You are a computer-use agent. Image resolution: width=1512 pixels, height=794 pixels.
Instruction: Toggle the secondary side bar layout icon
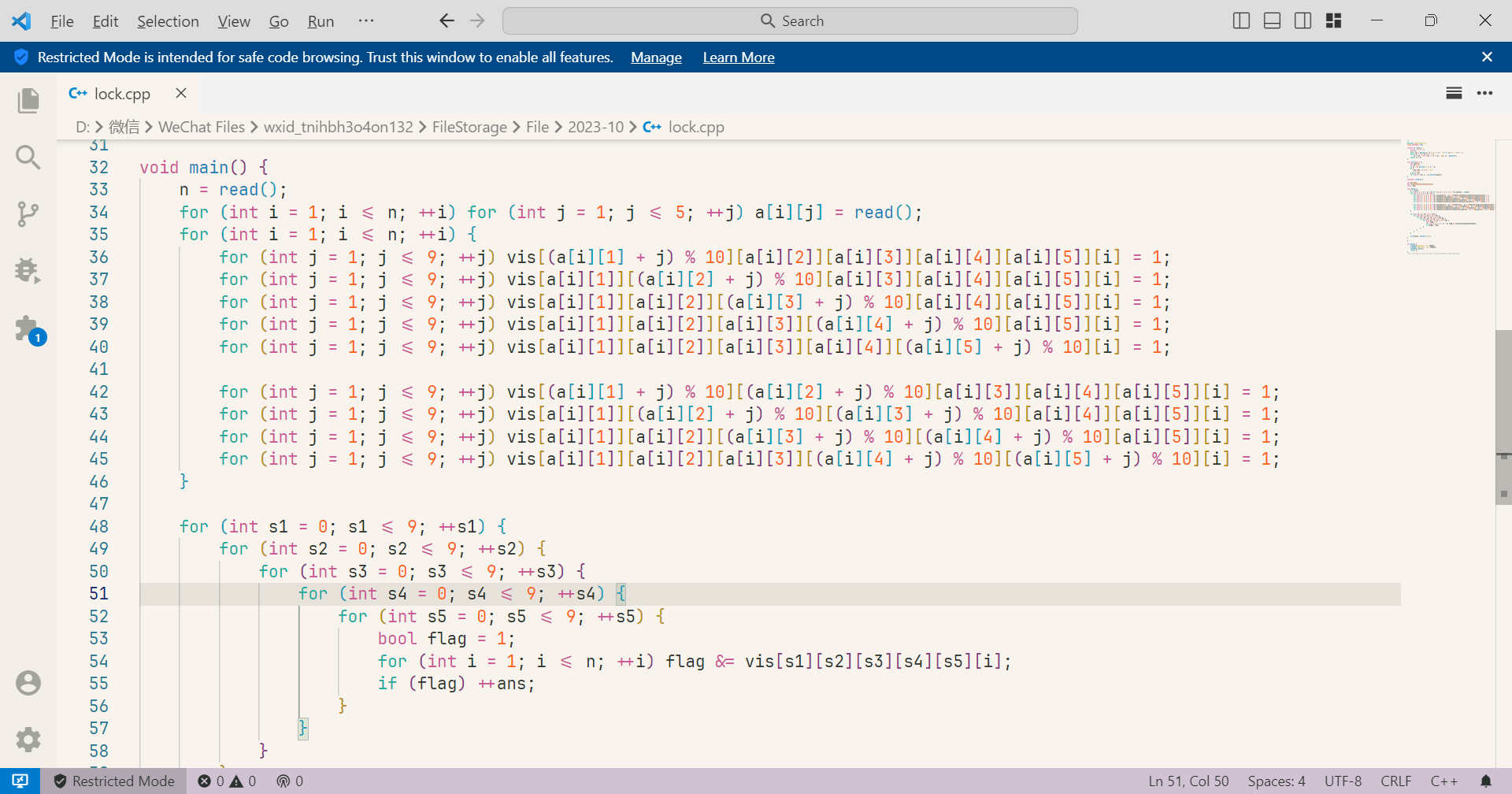pyautogui.click(x=1303, y=20)
